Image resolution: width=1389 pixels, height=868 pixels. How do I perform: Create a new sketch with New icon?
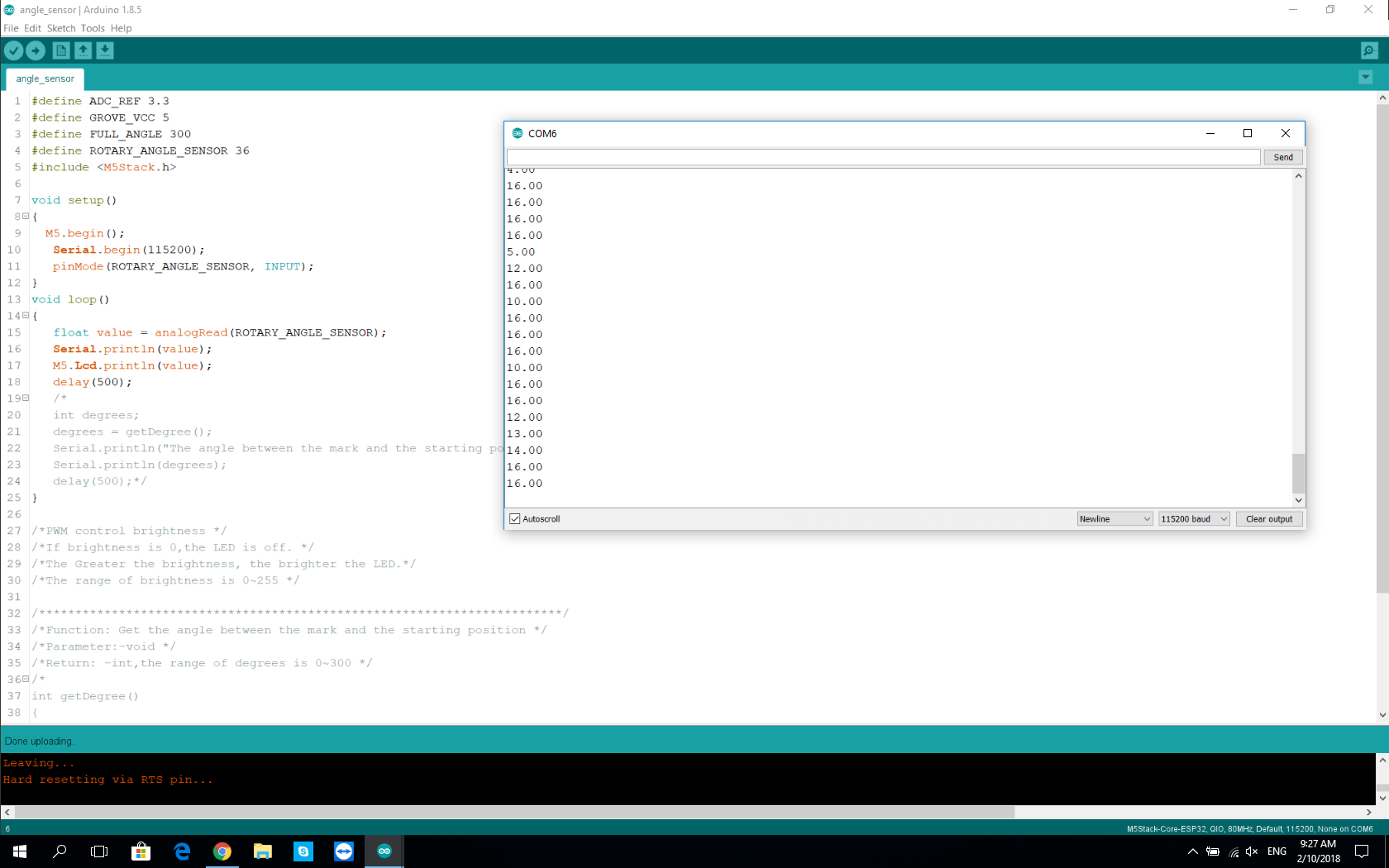click(61, 50)
